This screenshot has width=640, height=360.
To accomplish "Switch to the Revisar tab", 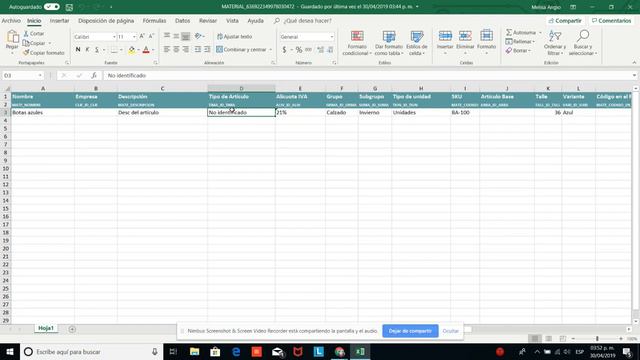I will pyautogui.click(x=208, y=20).
